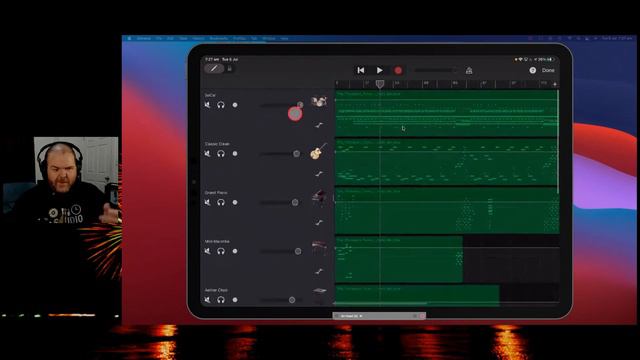The height and width of the screenshot is (360, 640).
Task: Open the help question mark icon
Action: coord(533,70)
